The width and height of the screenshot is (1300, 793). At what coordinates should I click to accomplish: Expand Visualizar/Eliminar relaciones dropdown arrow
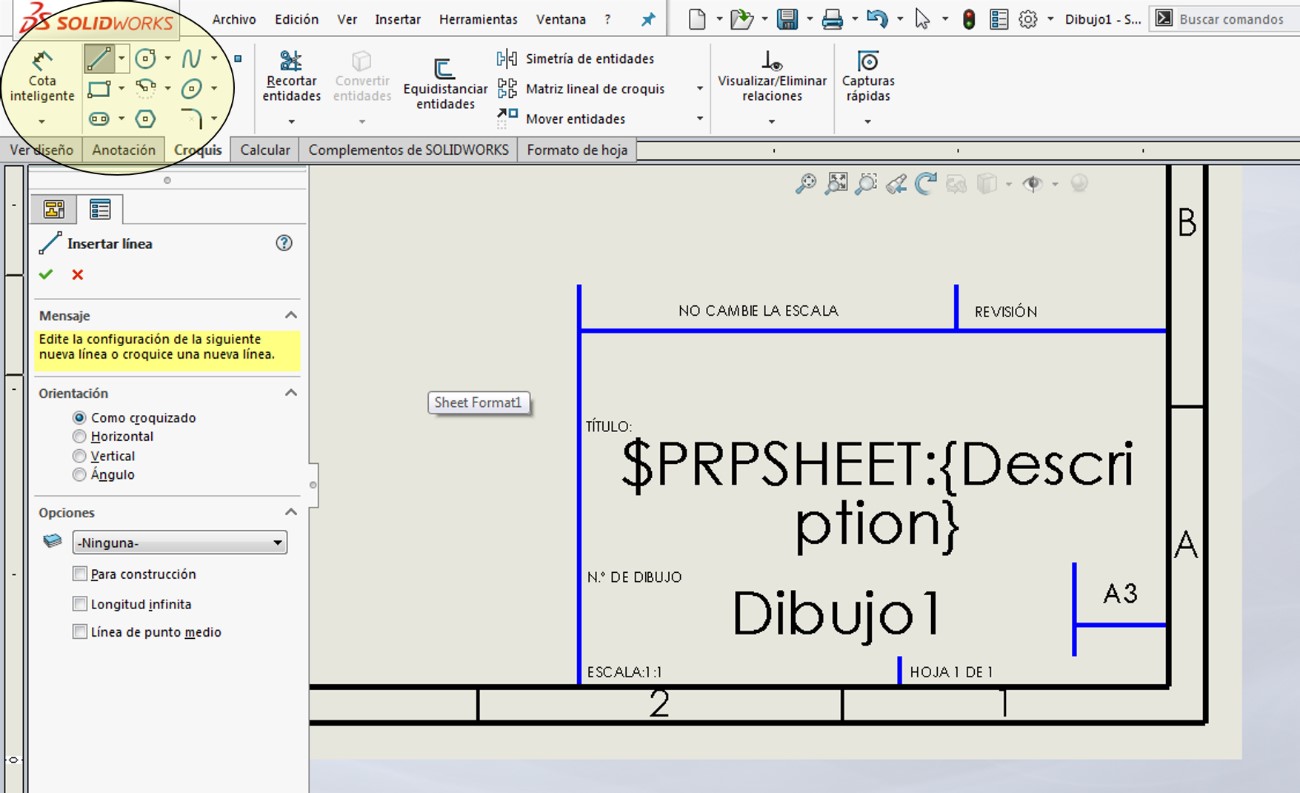pyautogui.click(x=771, y=121)
